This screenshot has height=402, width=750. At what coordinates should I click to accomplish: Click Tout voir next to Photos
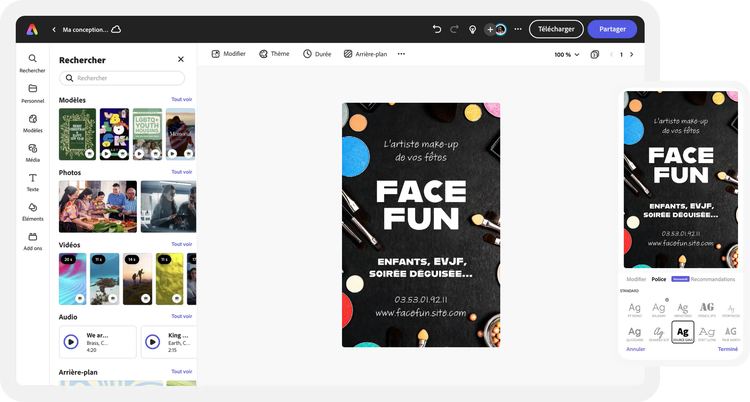click(x=181, y=172)
